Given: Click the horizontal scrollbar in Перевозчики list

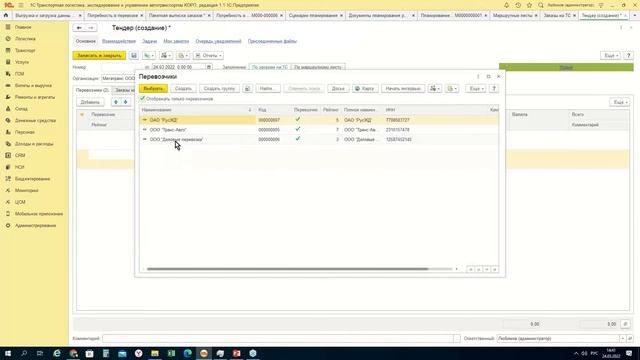Looking at the screenshot, I should point(287,269).
